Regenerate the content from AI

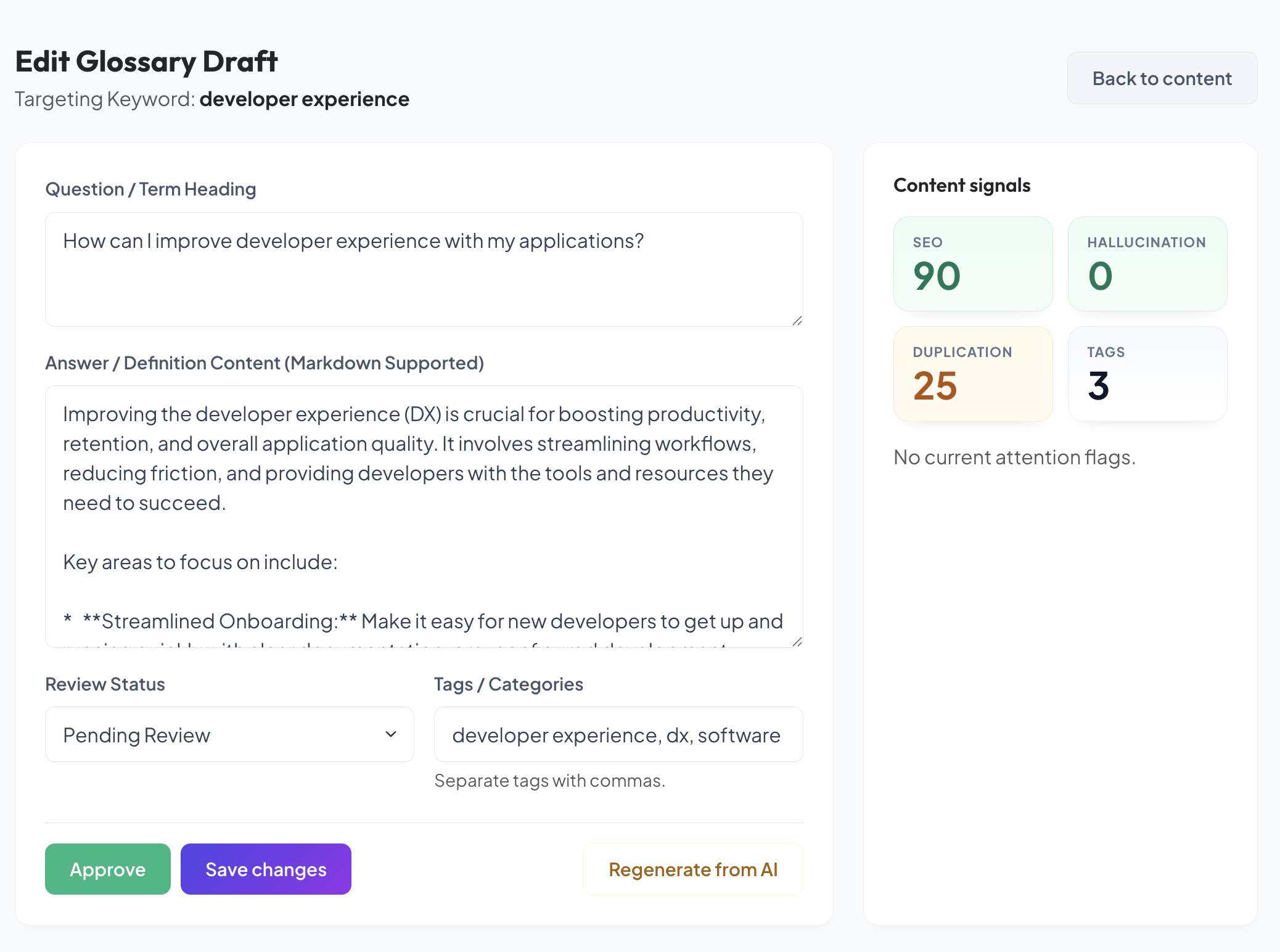coord(693,869)
